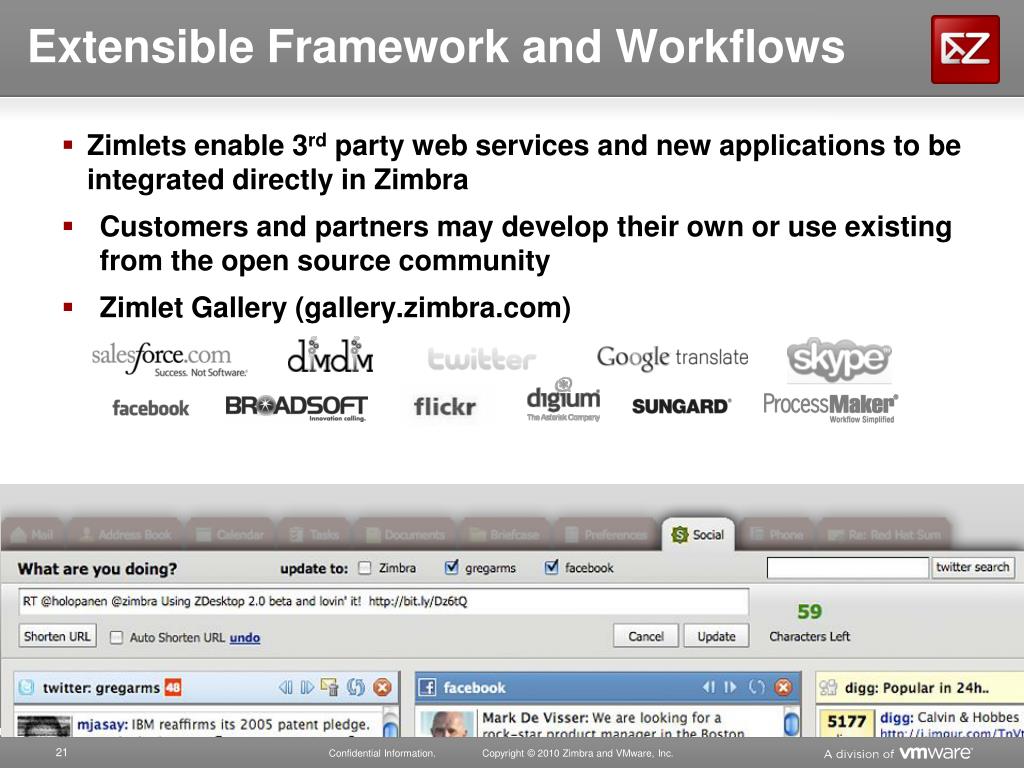Close the facebook panel
Viewport: 1024px width, 768px height.
(783, 687)
